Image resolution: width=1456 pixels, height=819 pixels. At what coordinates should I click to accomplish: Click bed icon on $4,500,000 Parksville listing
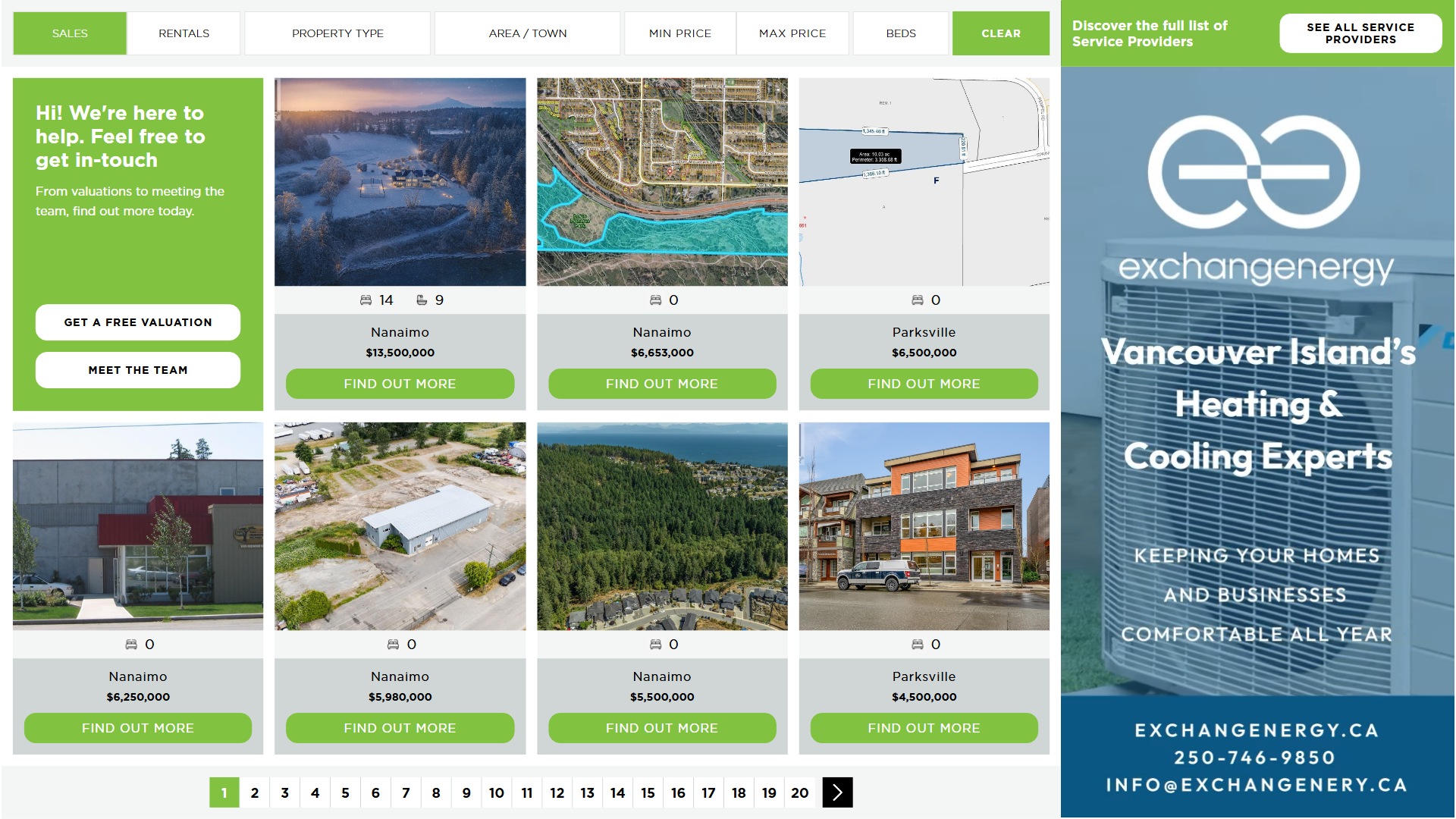(x=917, y=645)
